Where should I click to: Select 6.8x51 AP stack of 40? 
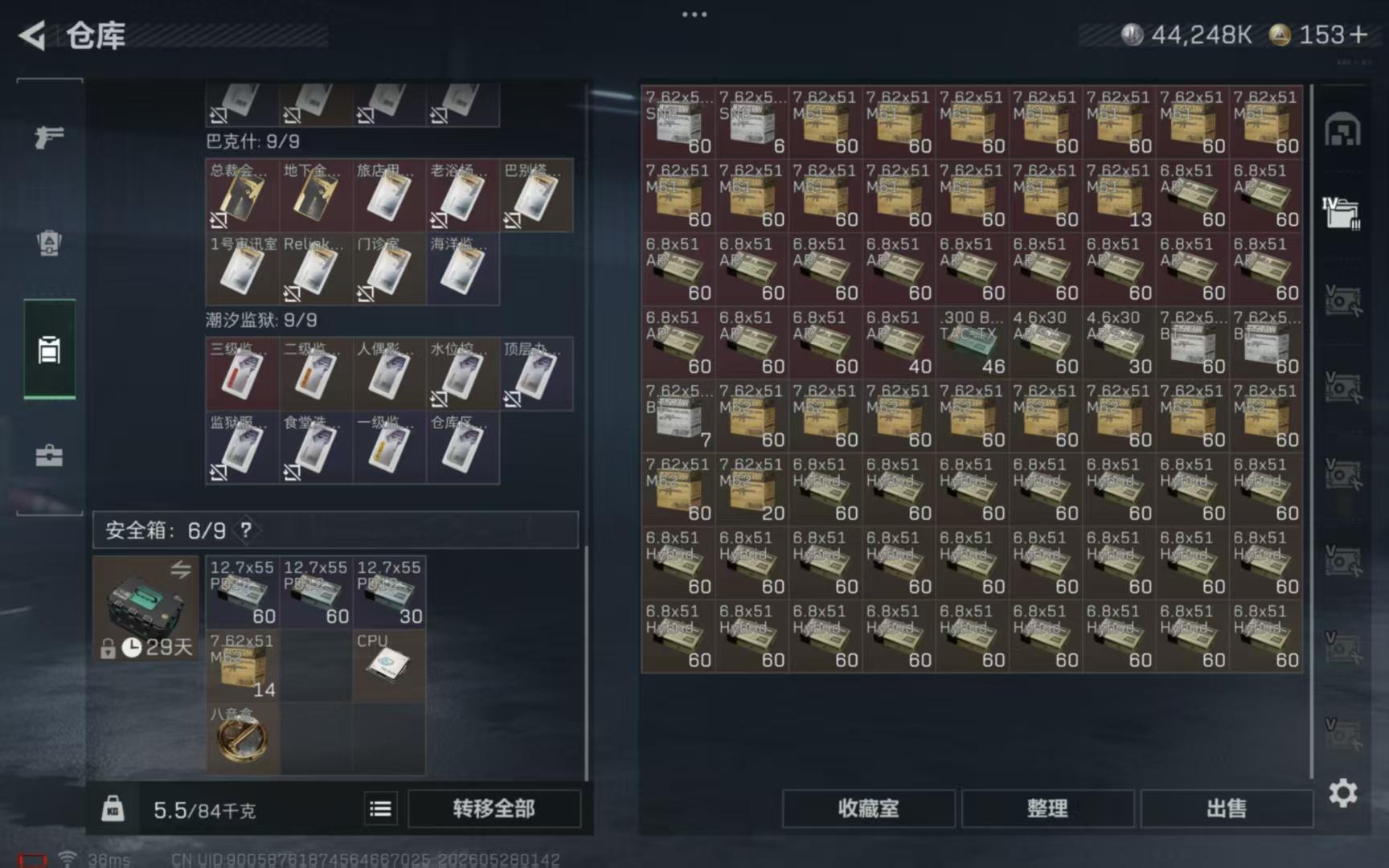point(899,342)
